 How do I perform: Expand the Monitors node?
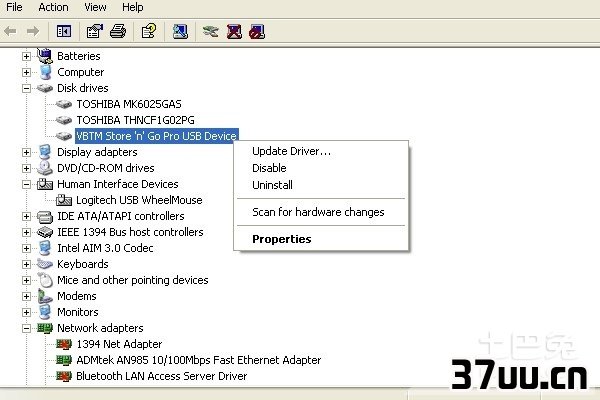tap(26, 312)
